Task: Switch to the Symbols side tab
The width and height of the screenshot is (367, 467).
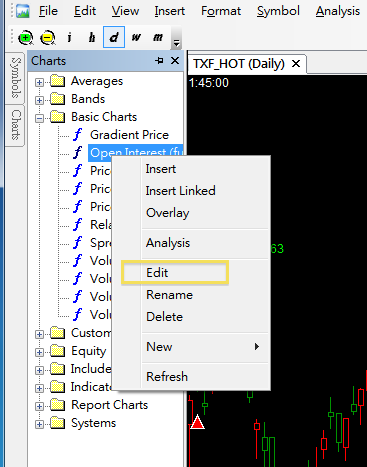Action: click(16, 78)
